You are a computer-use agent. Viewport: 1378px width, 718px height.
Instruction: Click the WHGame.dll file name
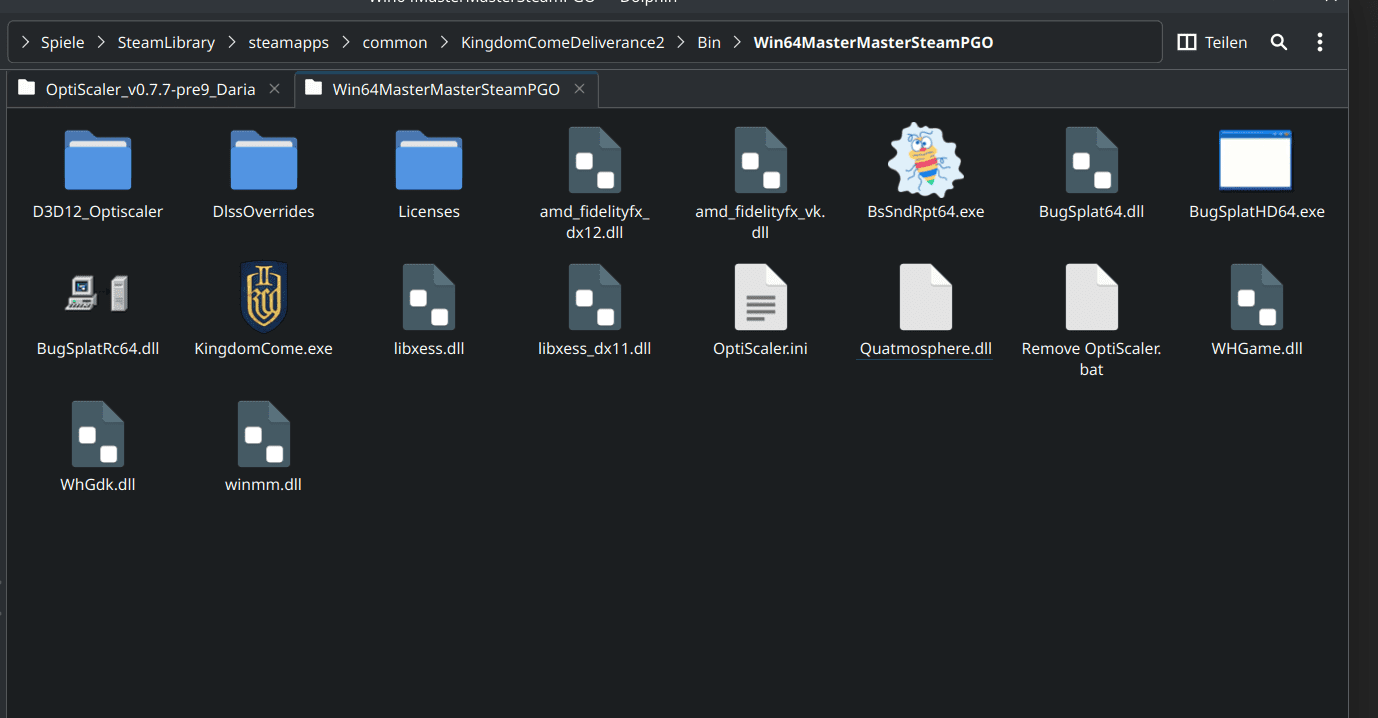(1257, 349)
